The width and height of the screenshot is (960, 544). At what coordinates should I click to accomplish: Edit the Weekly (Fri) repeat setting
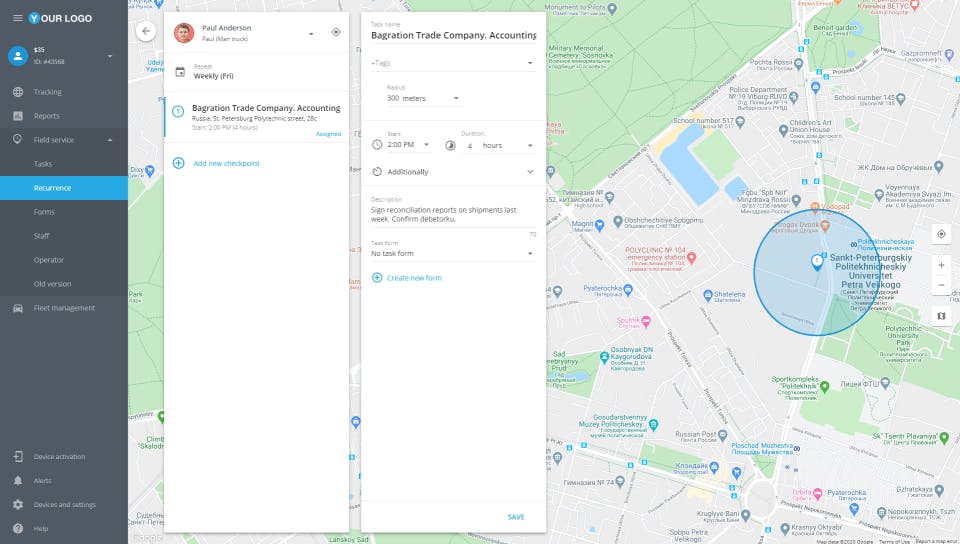click(x=214, y=76)
